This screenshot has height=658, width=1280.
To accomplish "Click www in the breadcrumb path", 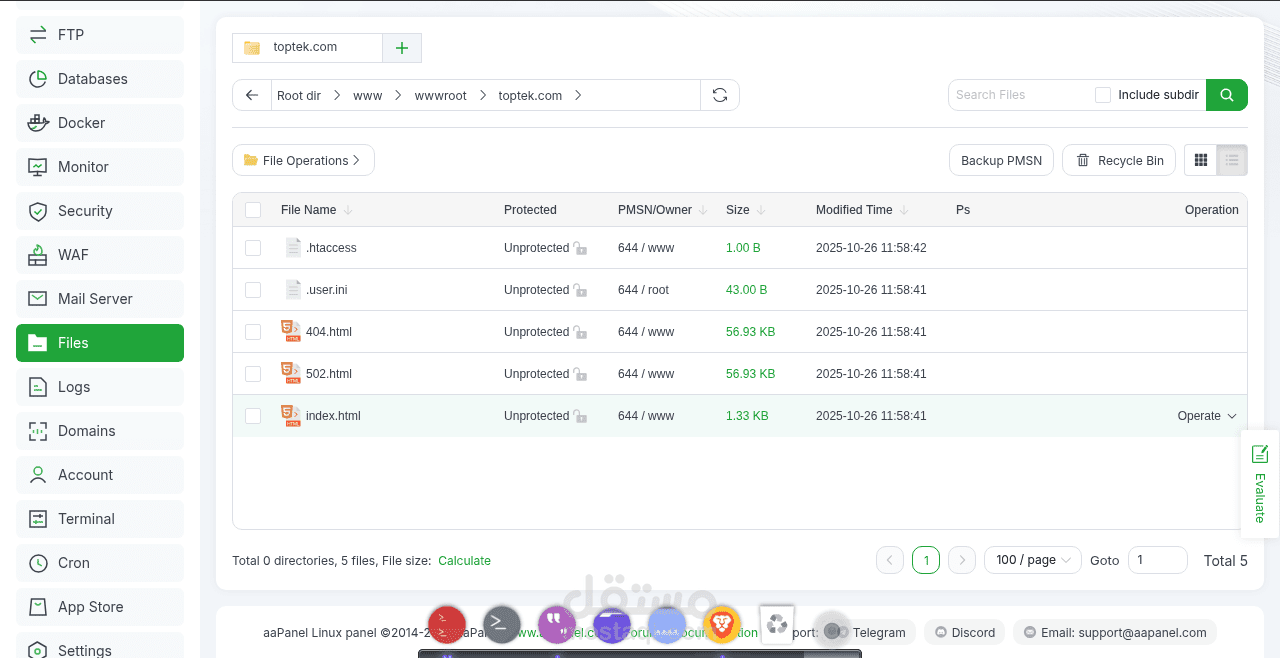I will pyautogui.click(x=367, y=96).
